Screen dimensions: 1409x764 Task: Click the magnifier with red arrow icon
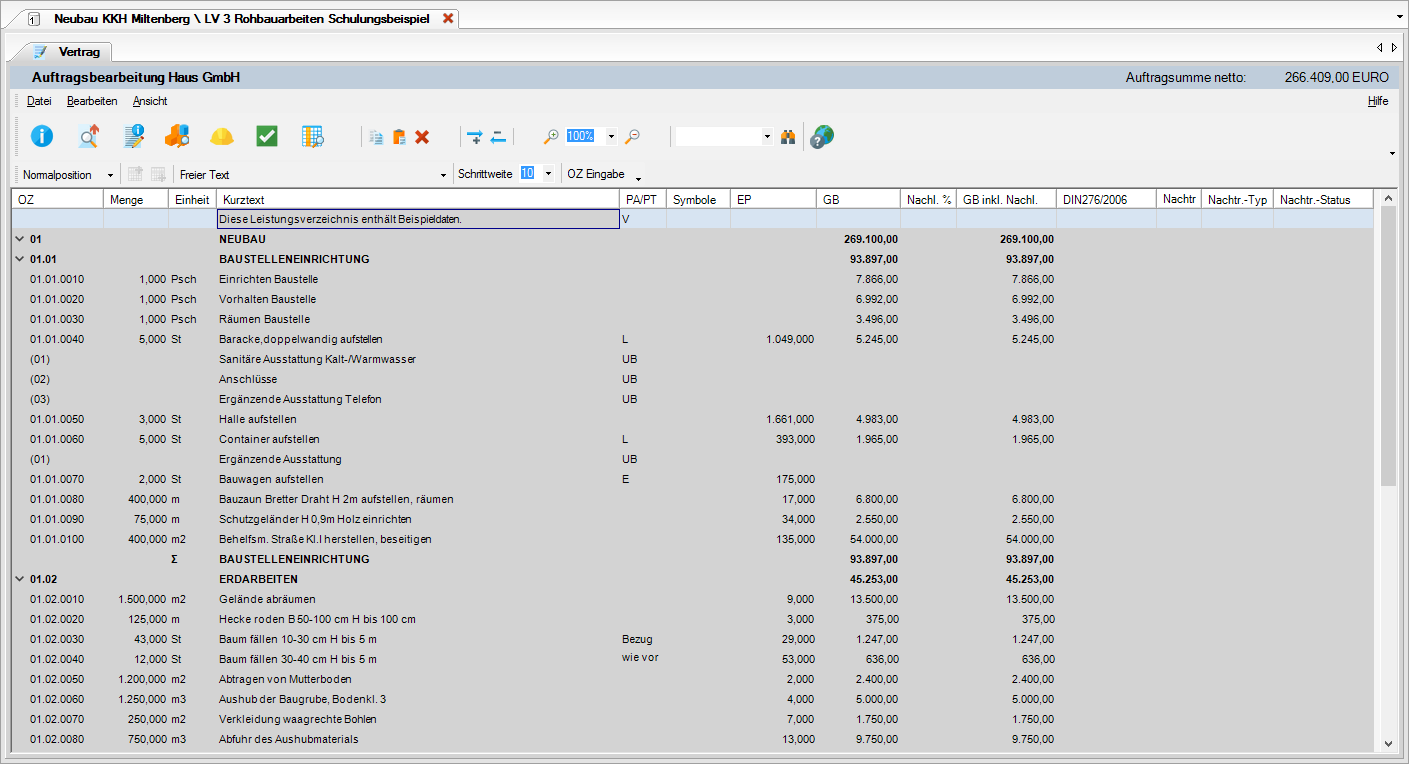[88, 136]
